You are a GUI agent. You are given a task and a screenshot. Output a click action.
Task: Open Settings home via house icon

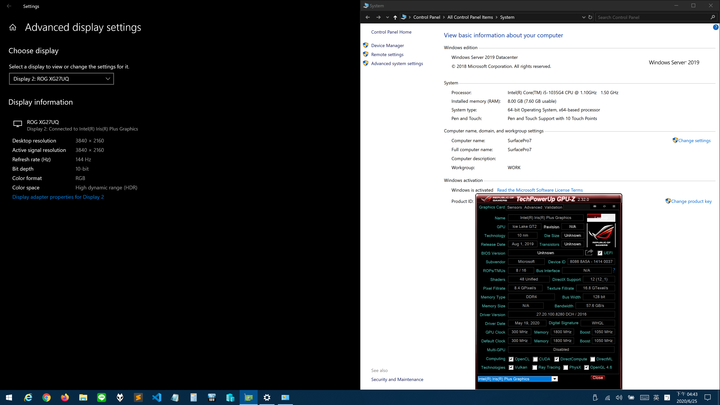tap(12, 28)
